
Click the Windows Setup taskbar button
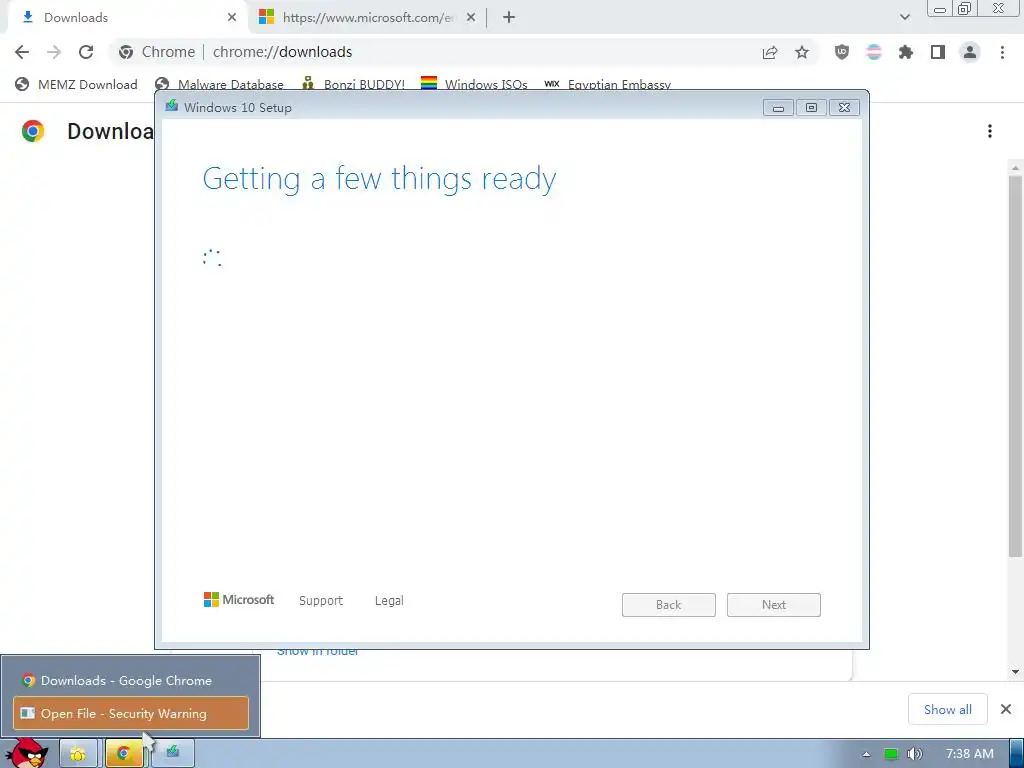(x=172, y=754)
